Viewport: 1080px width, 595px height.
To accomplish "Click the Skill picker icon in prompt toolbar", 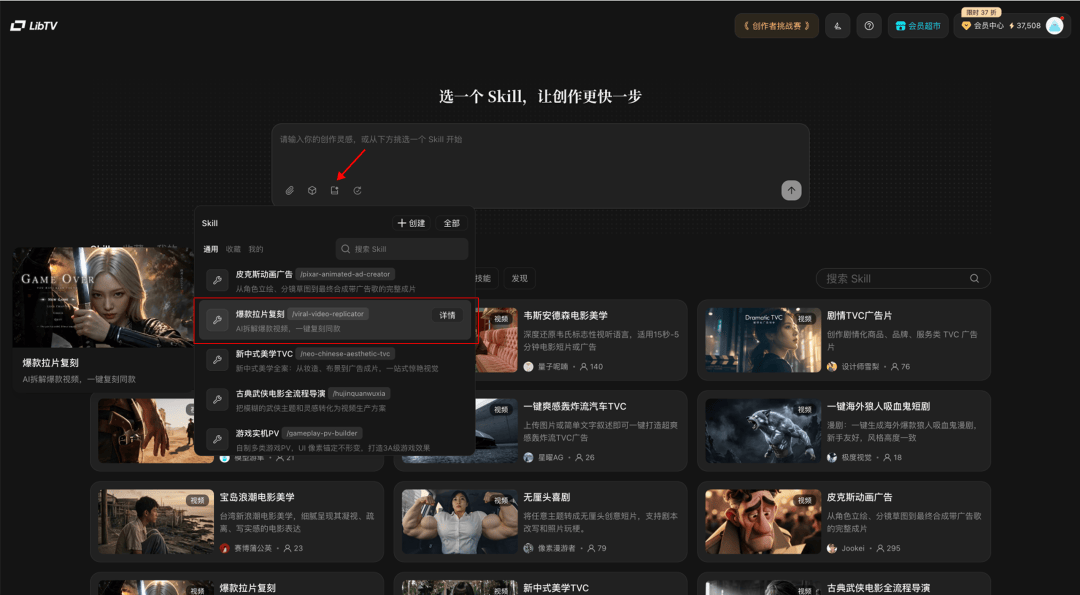I will (x=335, y=191).
